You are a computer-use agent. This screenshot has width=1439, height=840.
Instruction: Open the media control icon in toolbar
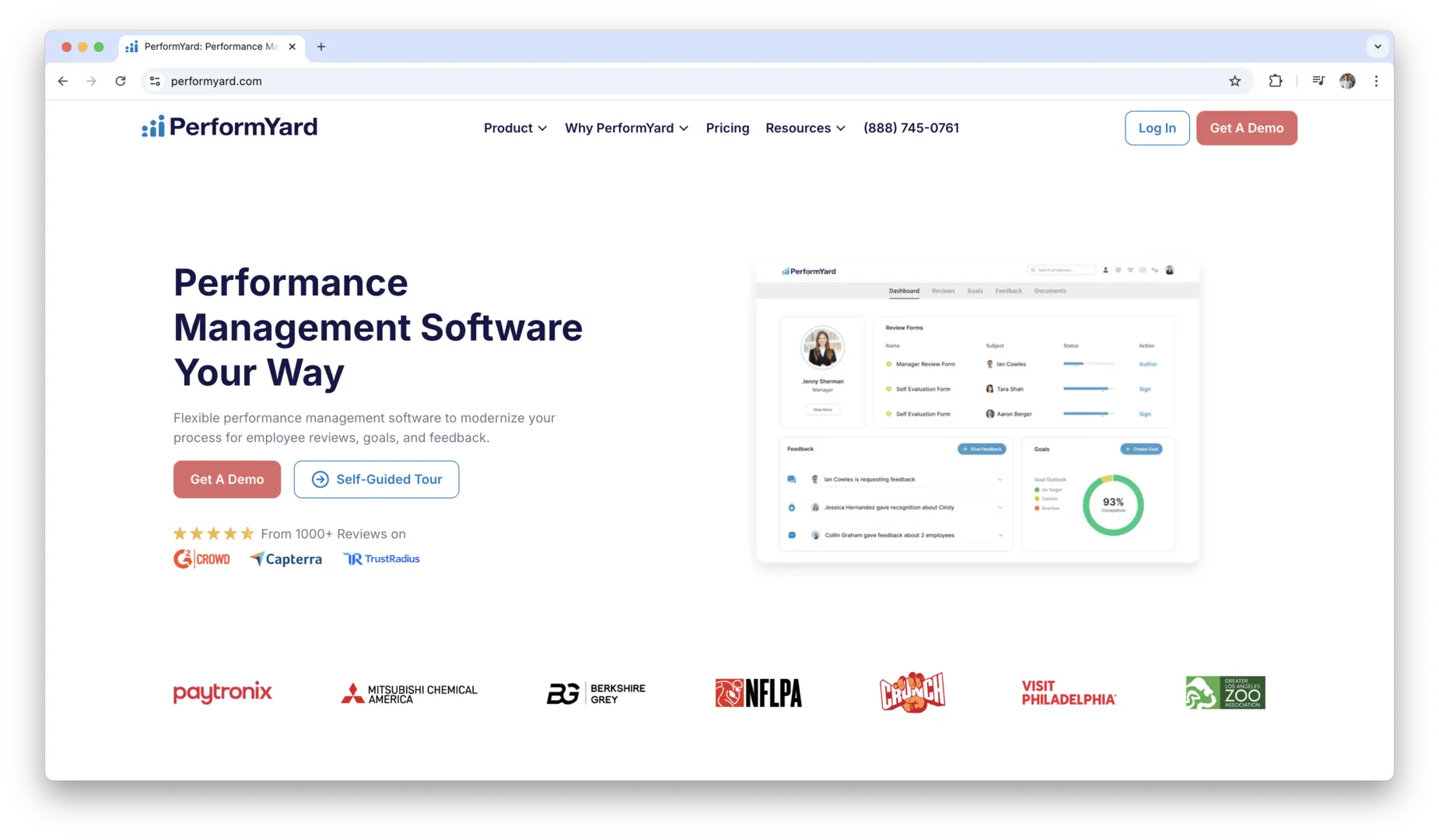pos(1318,81)
